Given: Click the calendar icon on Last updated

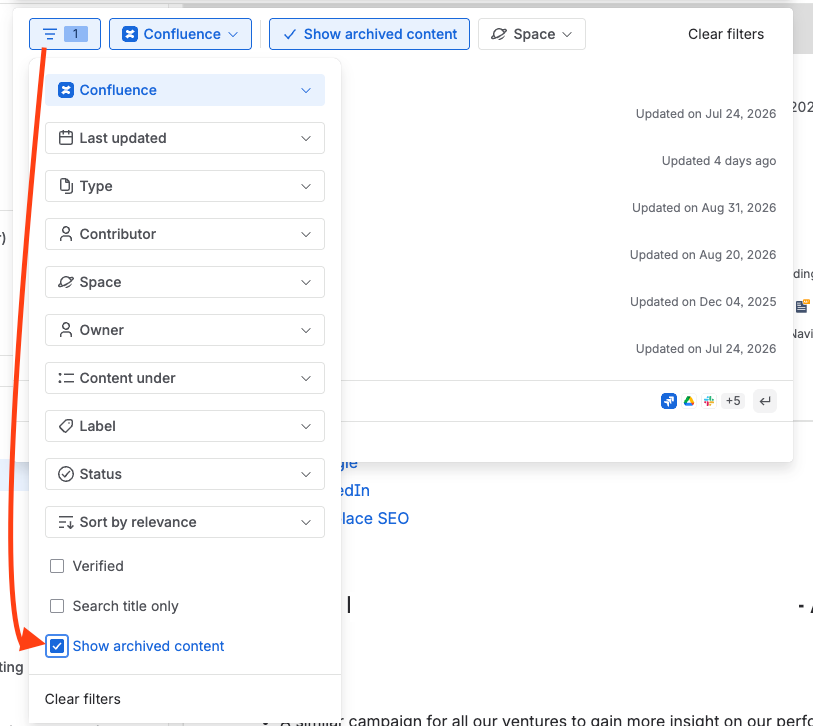Looking at the screenshot, I should 66,138.
